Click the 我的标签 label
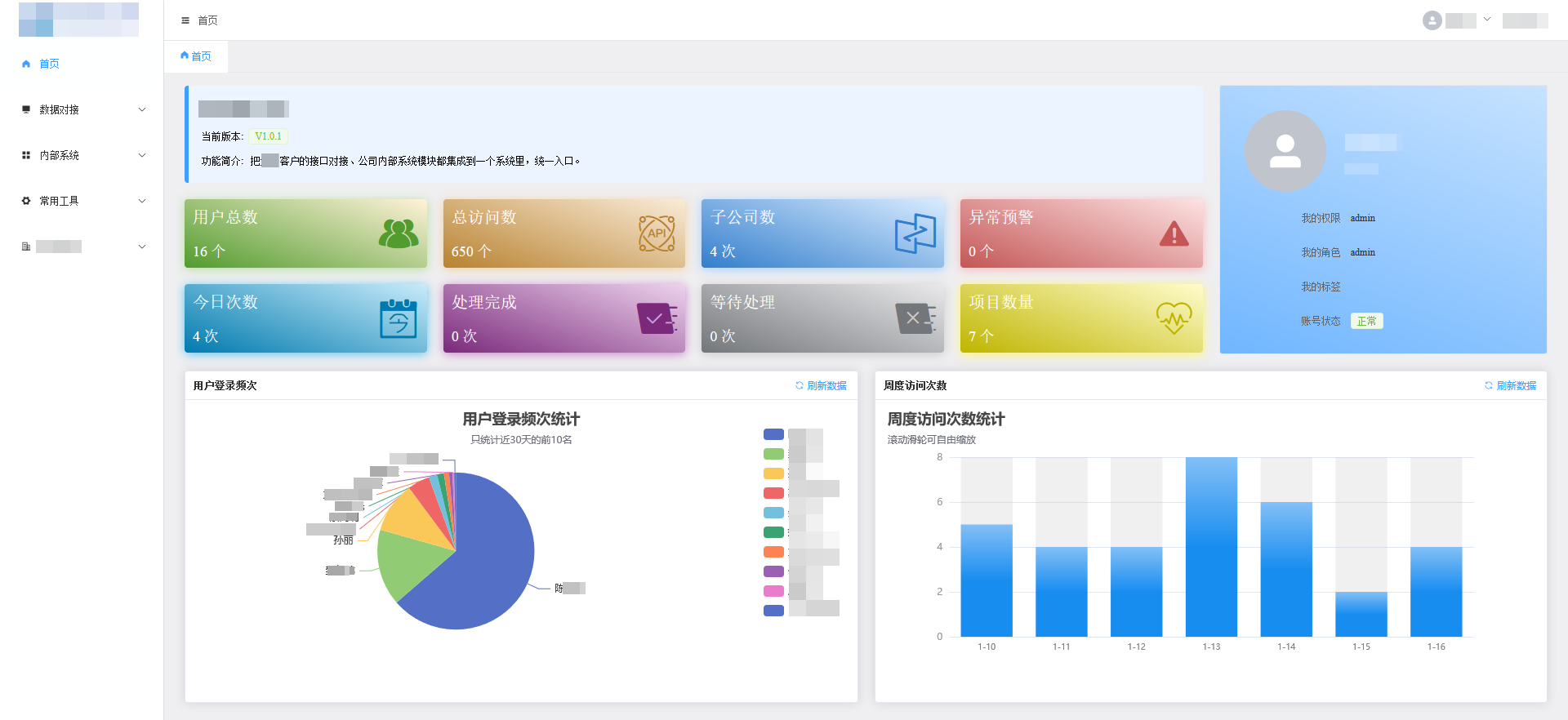 click(1321, 287)
